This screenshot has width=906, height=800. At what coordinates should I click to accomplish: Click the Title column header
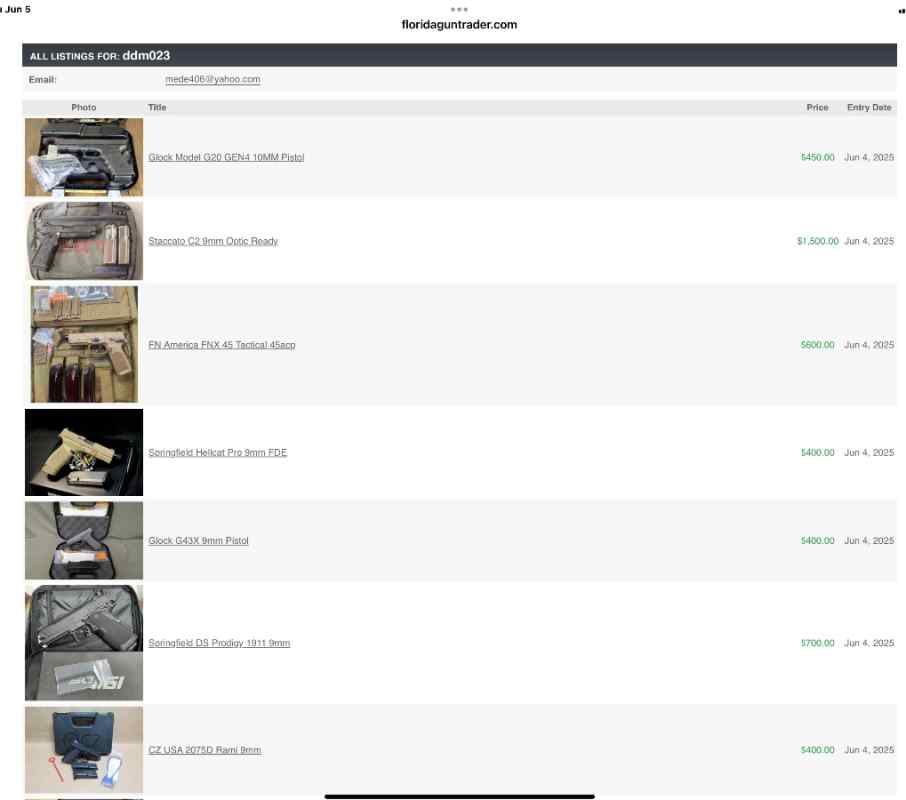(x=157, y=107)
